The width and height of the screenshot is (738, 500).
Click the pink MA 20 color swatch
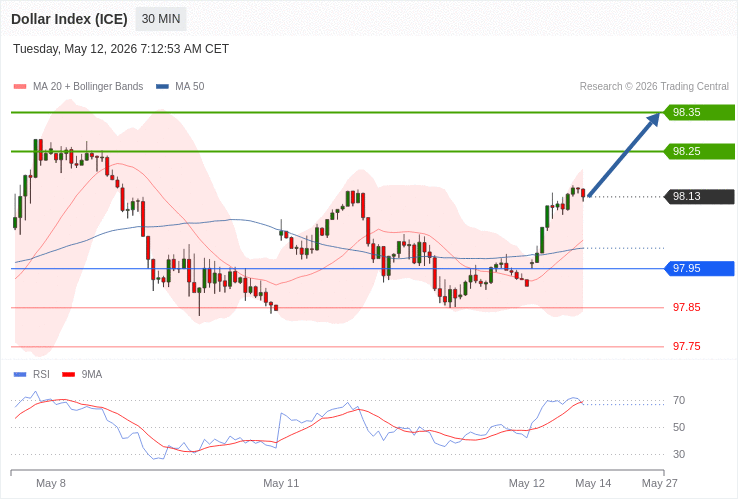(x=20, y=87)
